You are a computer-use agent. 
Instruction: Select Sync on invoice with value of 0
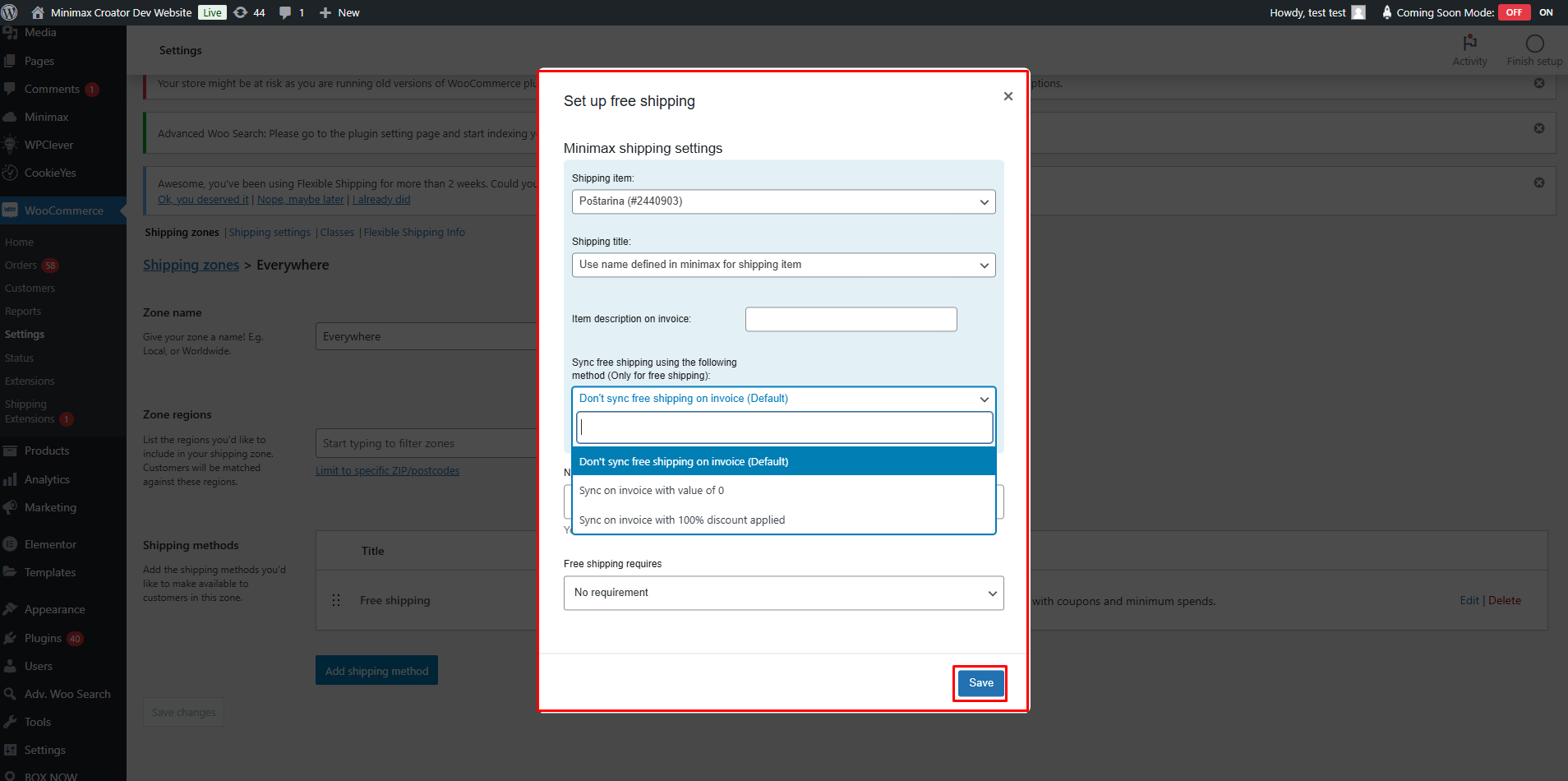click(652, 491)
